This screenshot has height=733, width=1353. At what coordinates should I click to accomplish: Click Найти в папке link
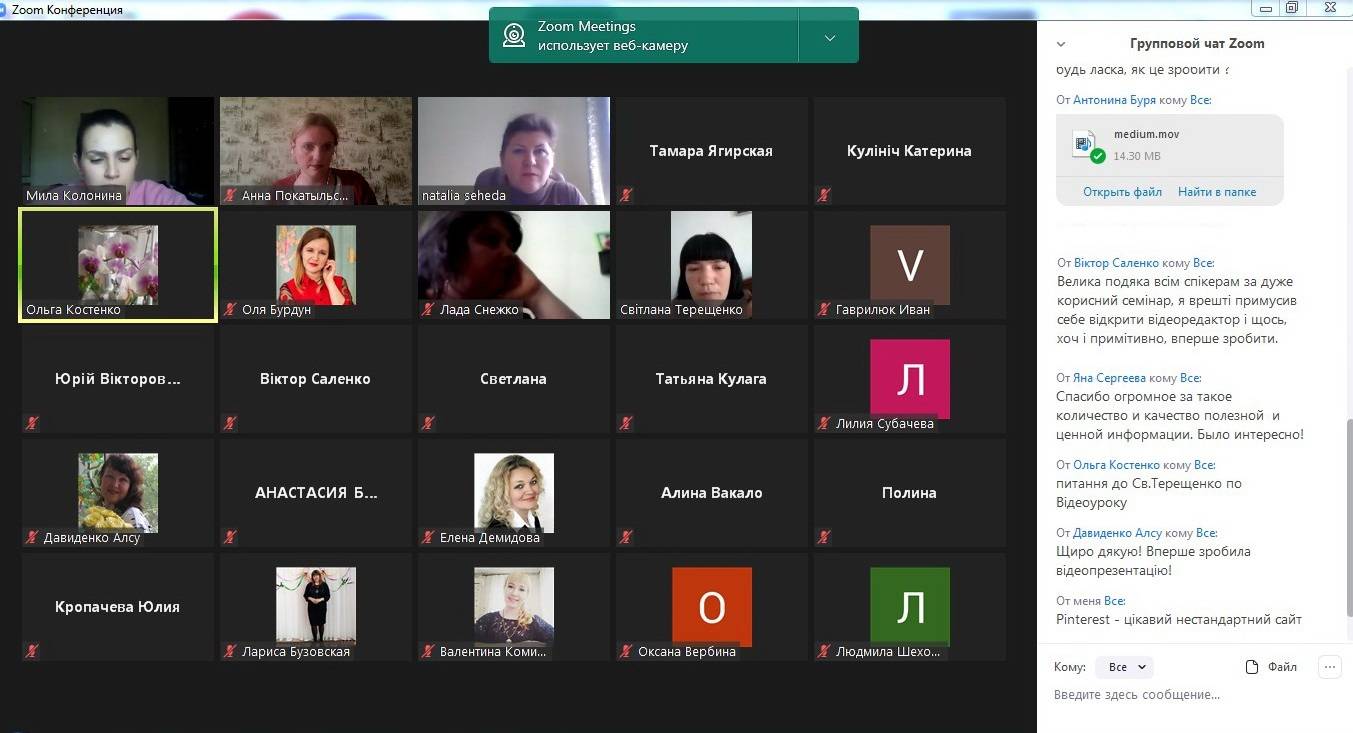coord(1216,192)
